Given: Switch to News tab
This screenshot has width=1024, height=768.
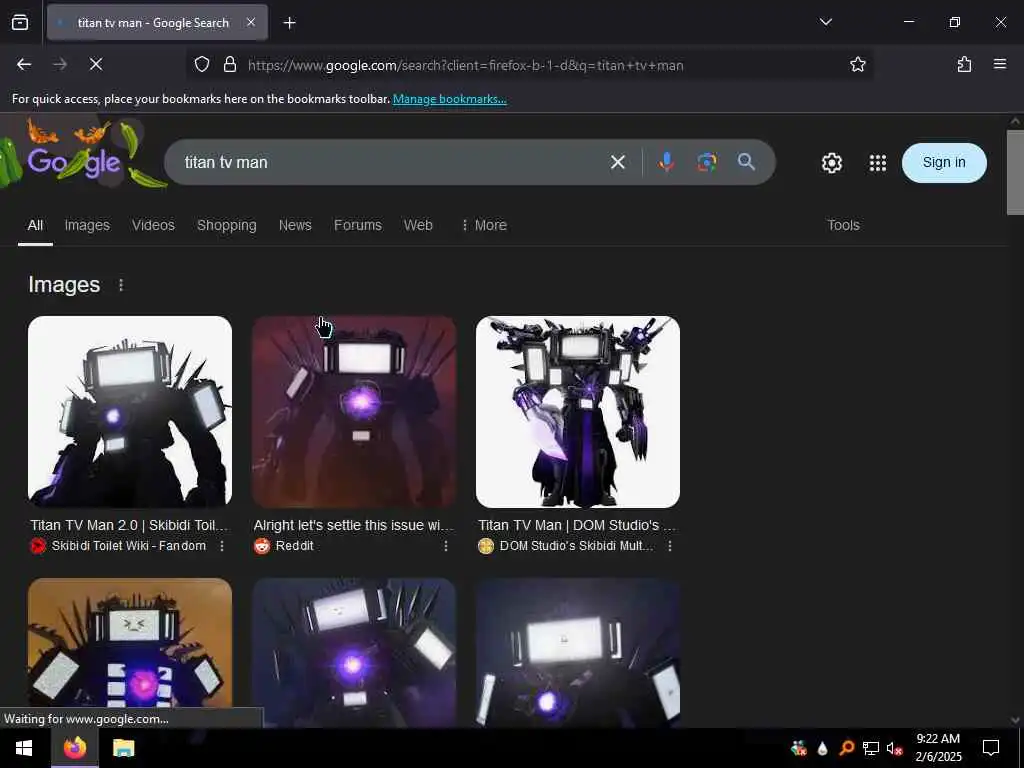Looking at the screenshot, I should point(295,225).
